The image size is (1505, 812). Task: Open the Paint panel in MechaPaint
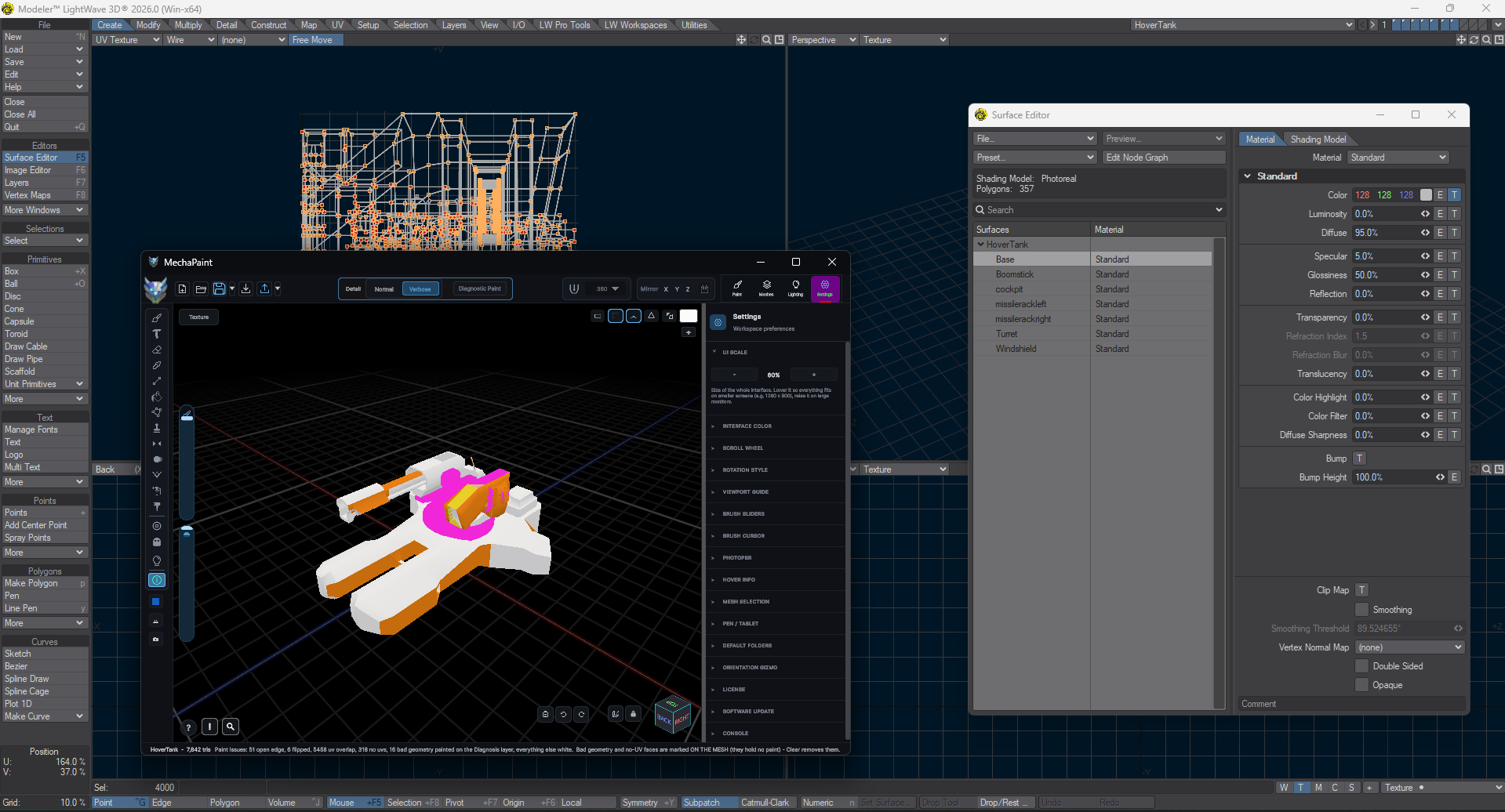(x=737, y=288)
